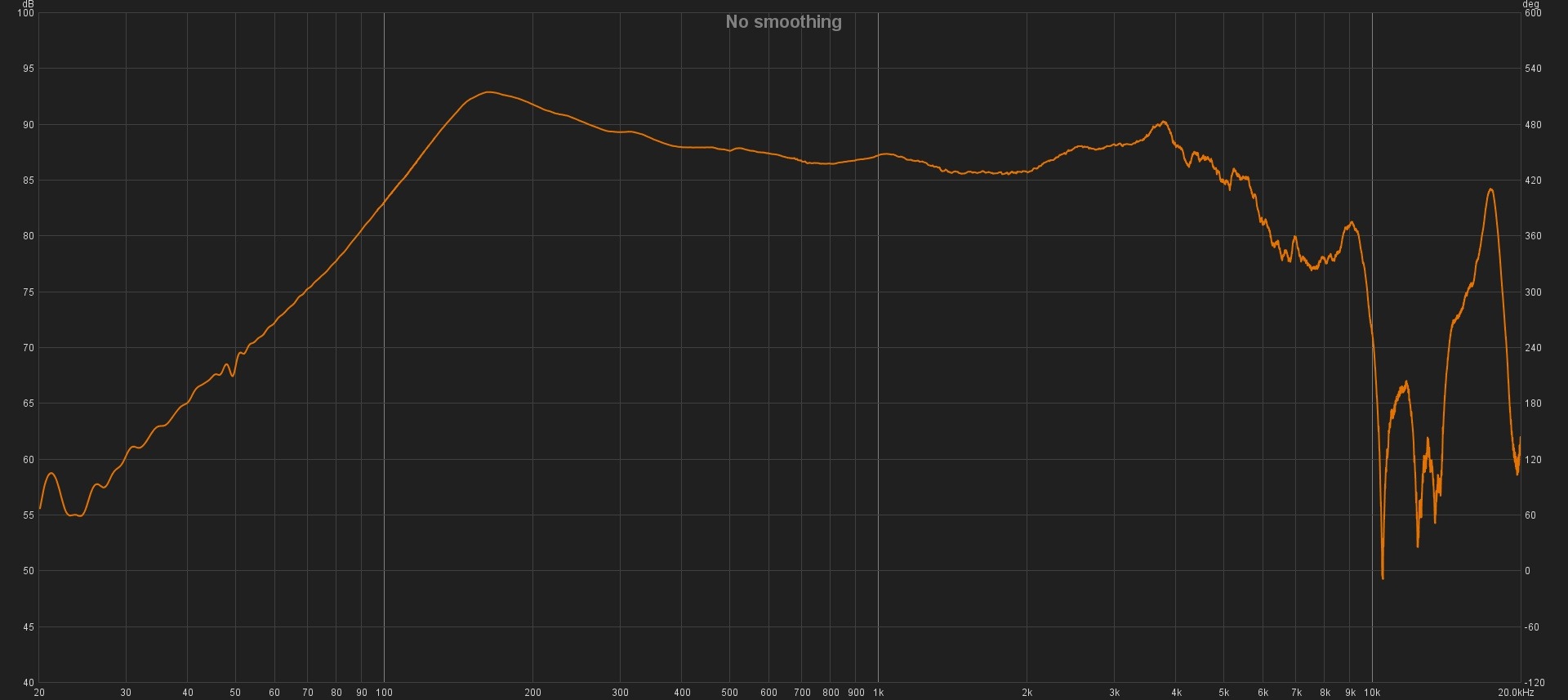Click the 8k frequency axis label
This screenshot has height=700, width=1568.
[x=1325, y=693]
